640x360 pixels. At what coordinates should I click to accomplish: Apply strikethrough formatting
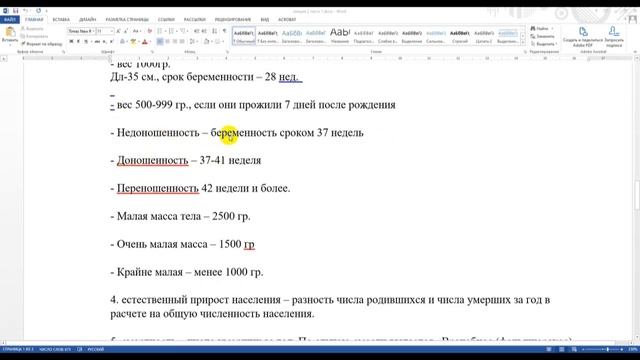point(97,42)
